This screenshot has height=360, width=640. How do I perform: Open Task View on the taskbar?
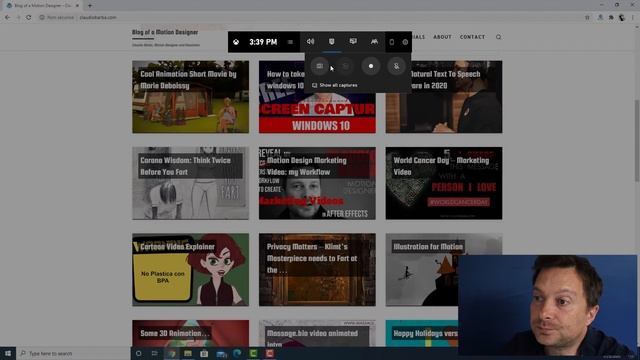click(155, 353)
